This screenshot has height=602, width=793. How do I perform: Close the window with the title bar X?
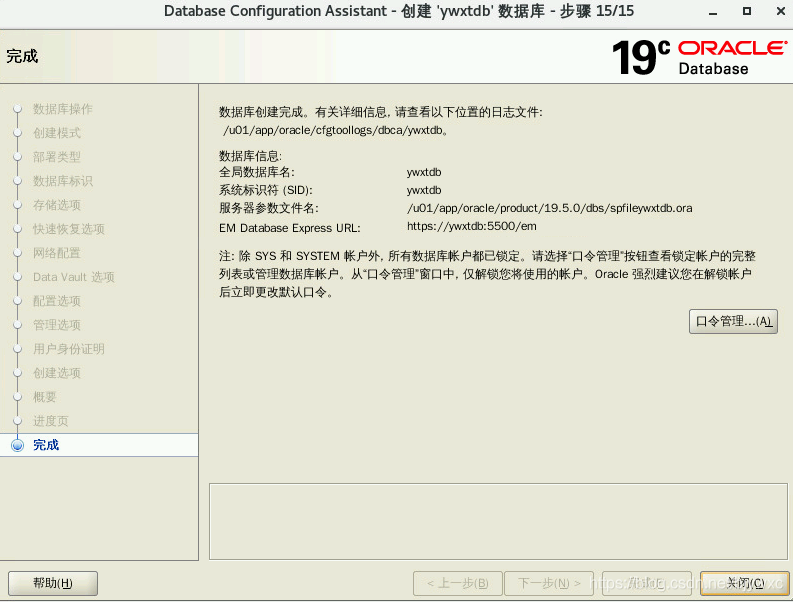781,11
